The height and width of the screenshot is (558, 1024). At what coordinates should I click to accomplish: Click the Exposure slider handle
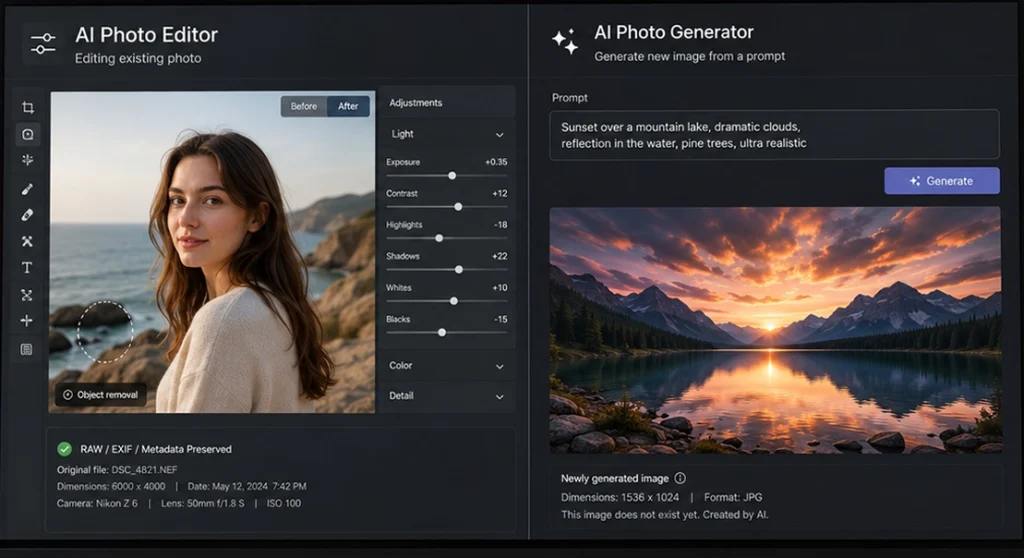pyautogui.click(x=452, y=176)
